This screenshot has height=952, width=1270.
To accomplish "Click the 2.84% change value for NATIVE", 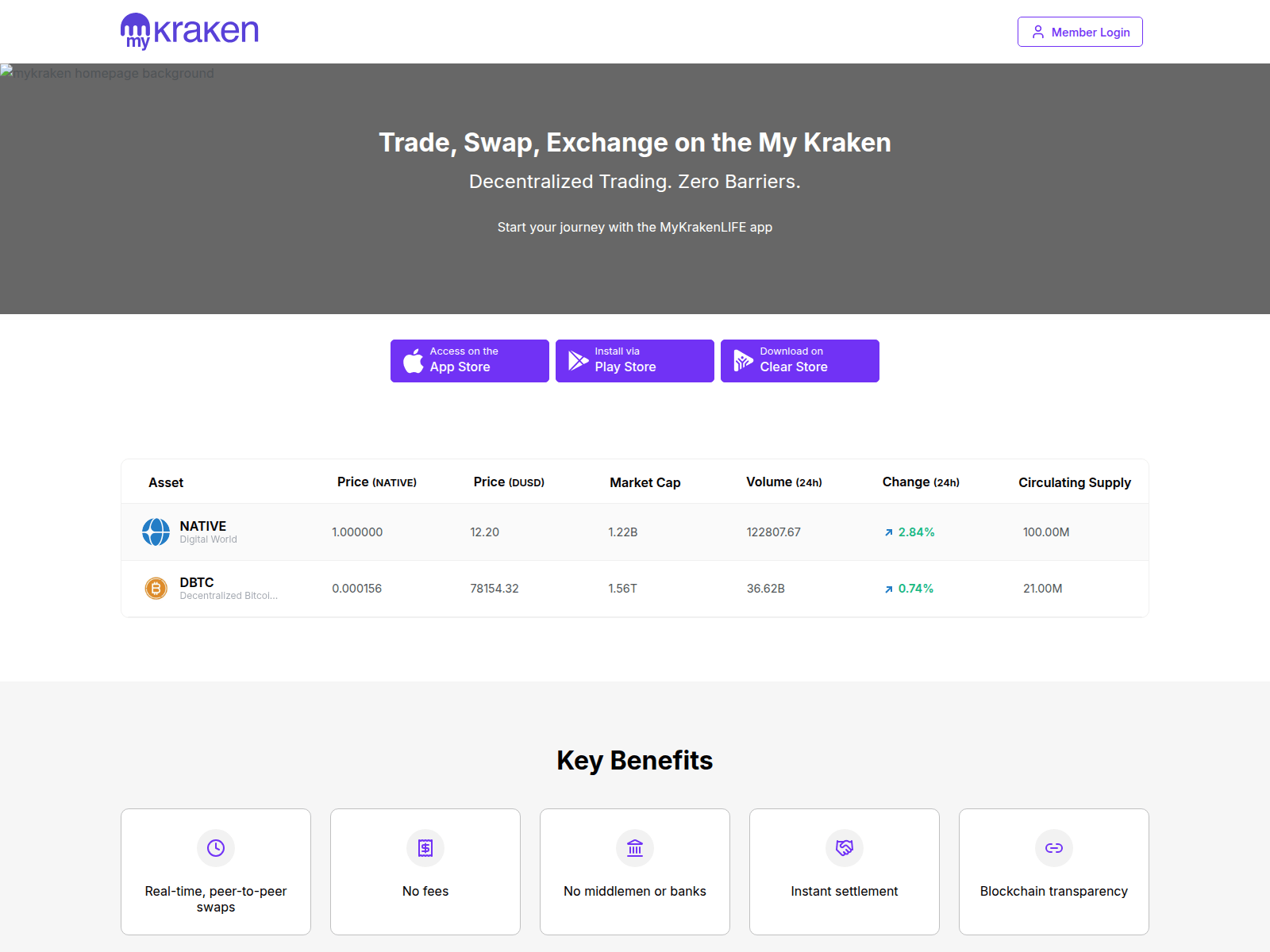I will 917,532.
